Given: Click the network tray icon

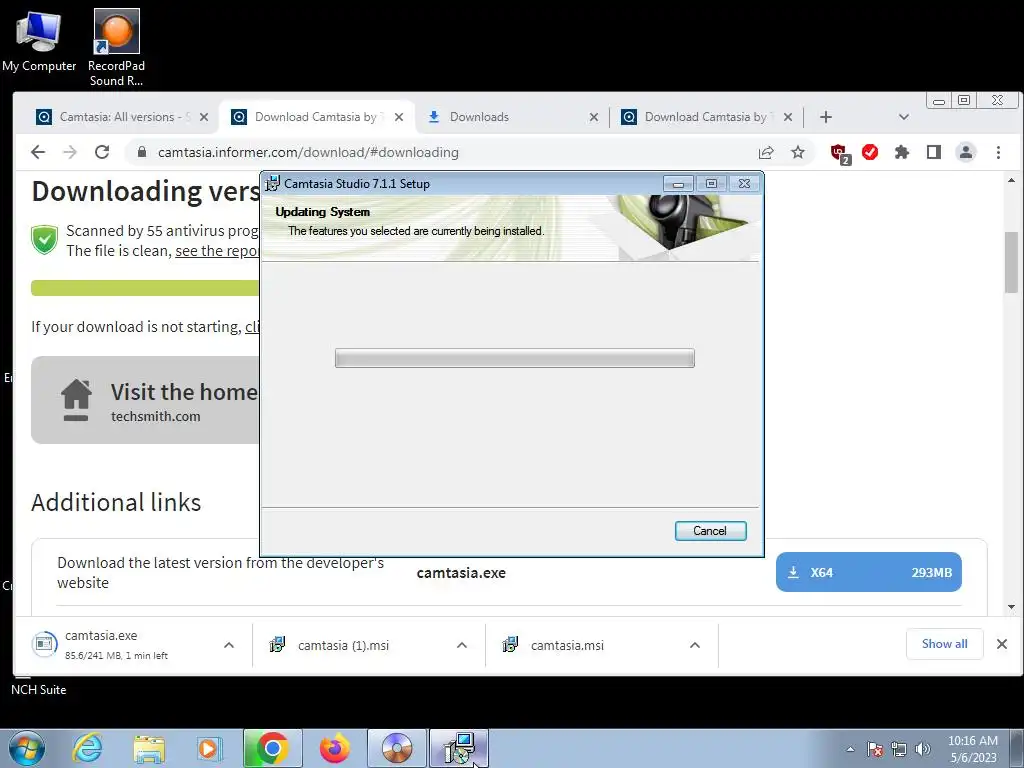Looking at the screenshot, I should click(x=899, y=749).
